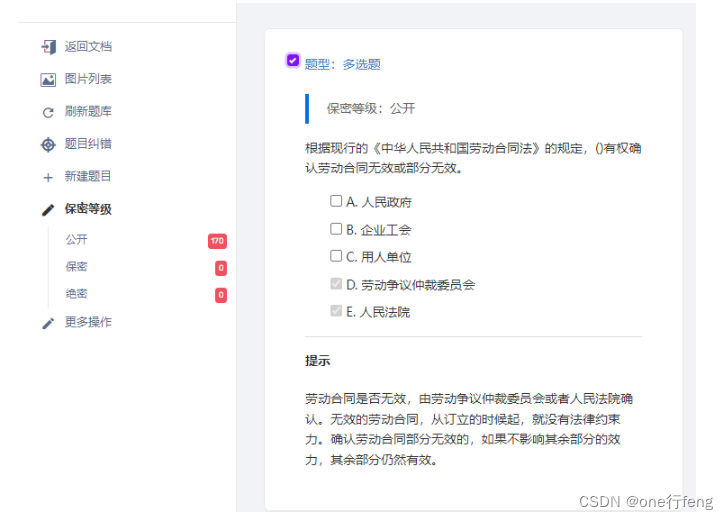Check option A. 人民政府
Viewport: 728px width, 520px height.
336,201
